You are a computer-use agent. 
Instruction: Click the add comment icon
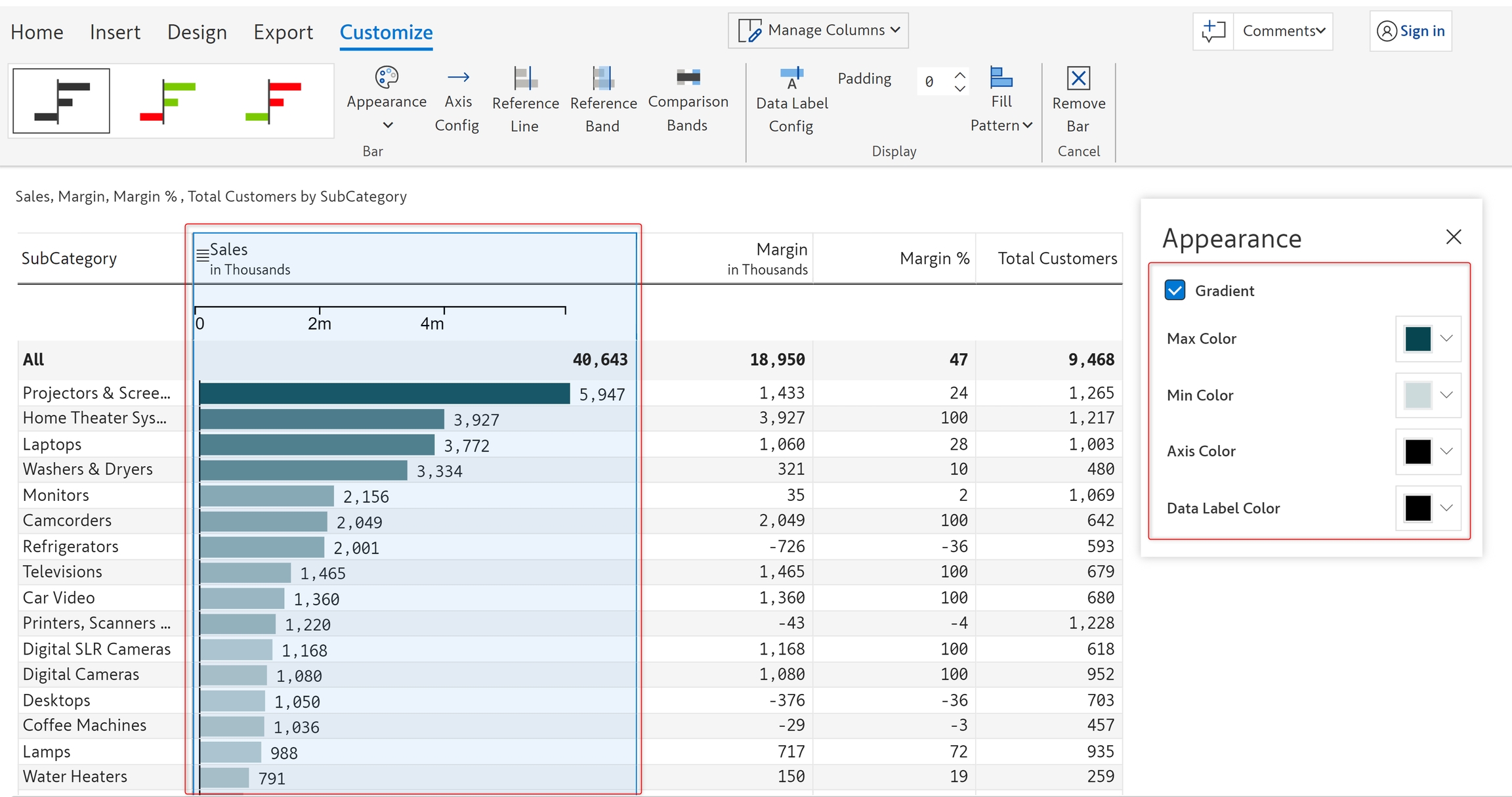coord(1213,31)
